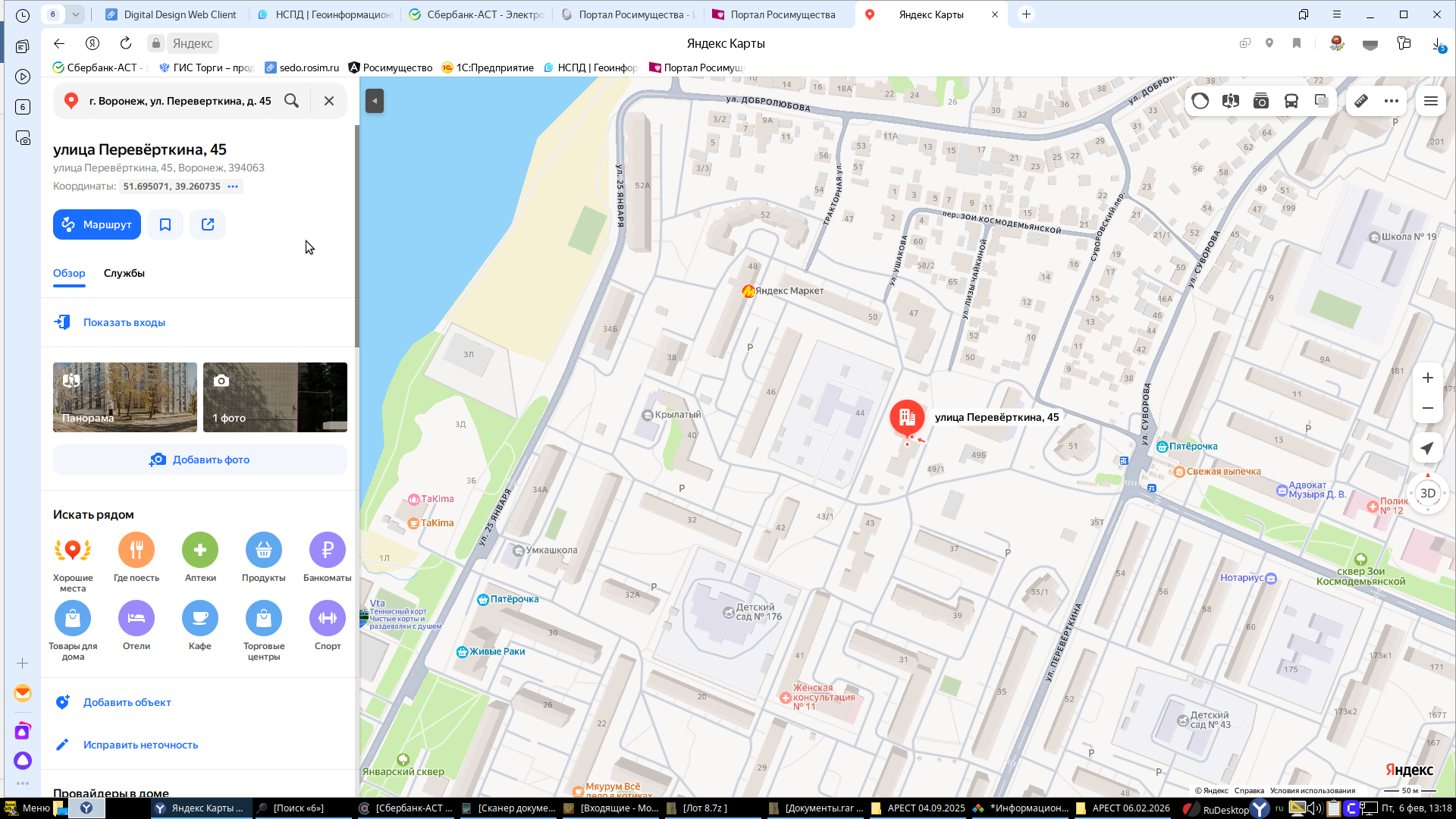Open the Панорама thumbnail
This screenshot has height=819, width=1456.
point(125,397)
